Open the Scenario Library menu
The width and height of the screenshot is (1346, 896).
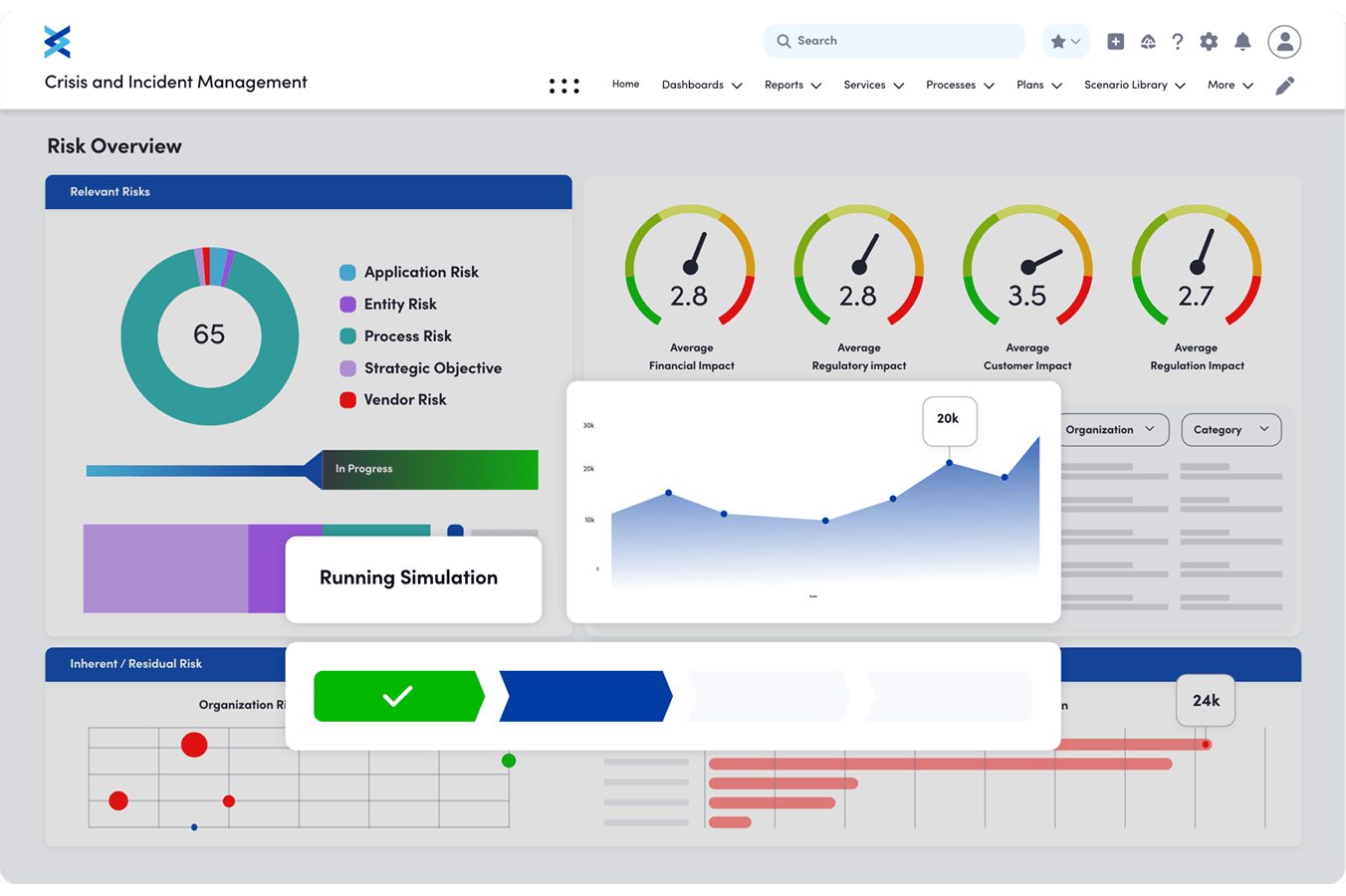pyautogui.click(x=1134, y=85)
